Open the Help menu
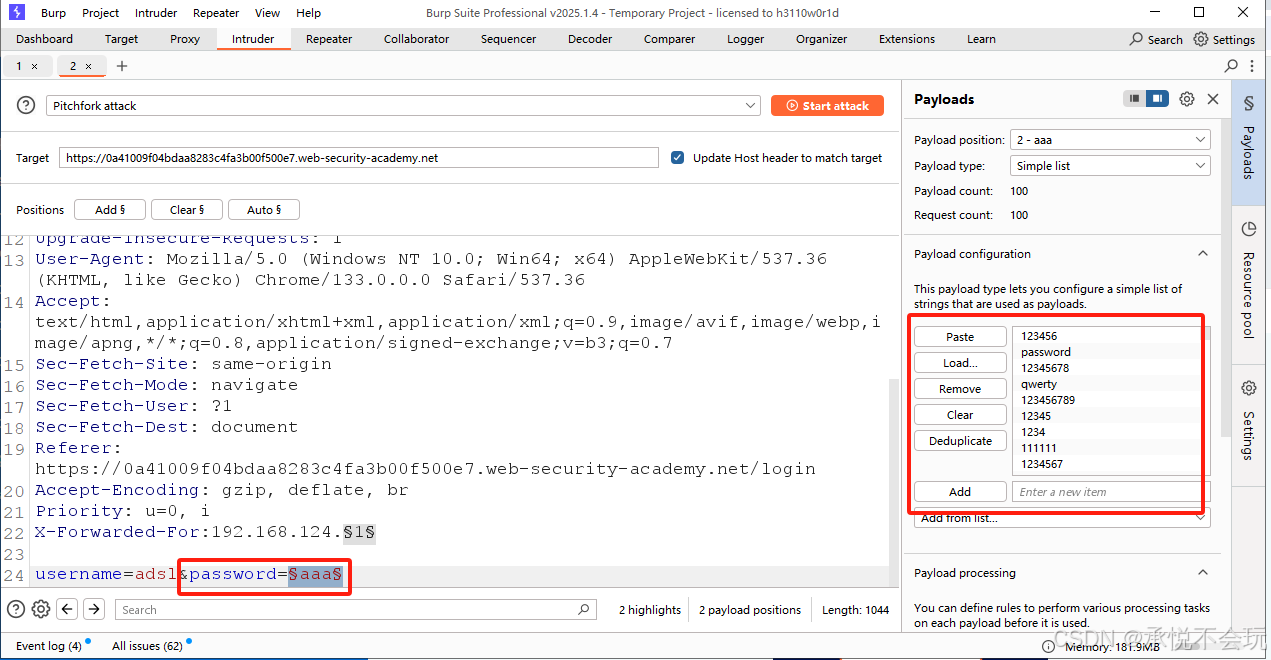 pyautogui.click(x=309, y=13)
